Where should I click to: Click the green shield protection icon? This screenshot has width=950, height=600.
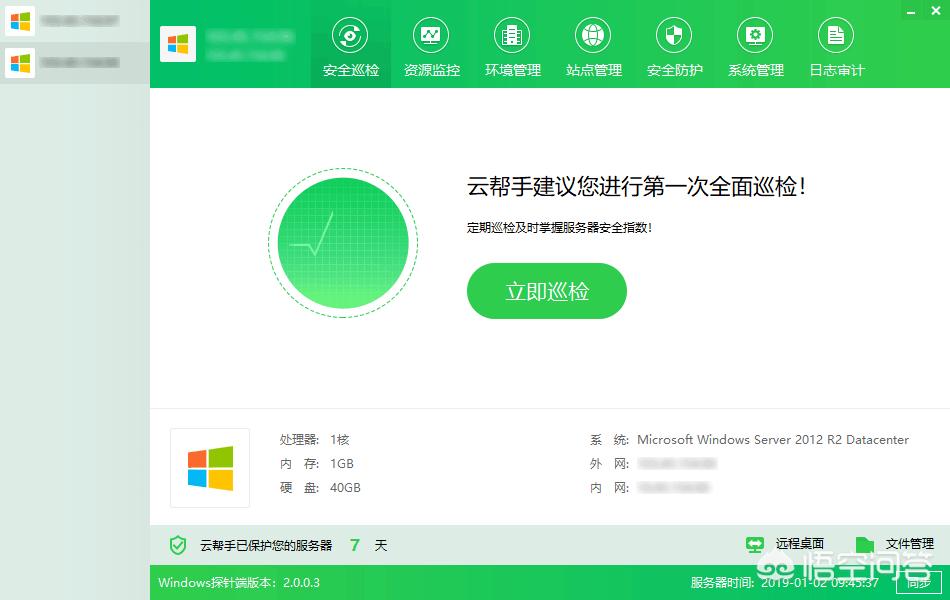coord(178,545)
